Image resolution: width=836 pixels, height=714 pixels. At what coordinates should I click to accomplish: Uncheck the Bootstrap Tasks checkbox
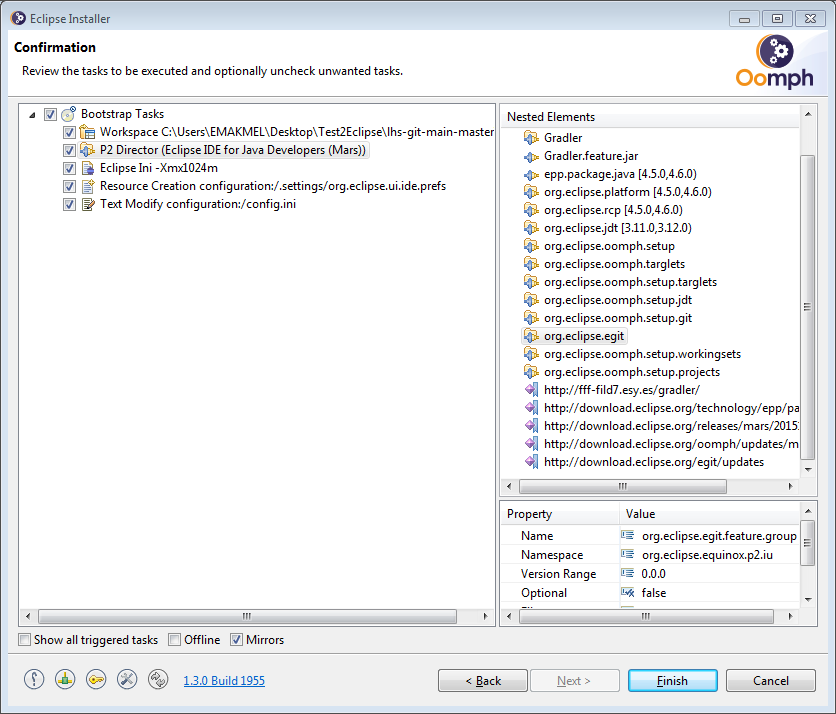point(50,114)
